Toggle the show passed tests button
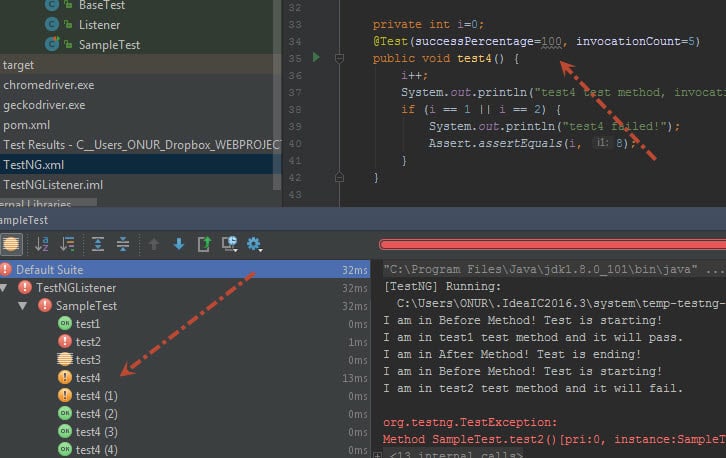 pos(11,244)
